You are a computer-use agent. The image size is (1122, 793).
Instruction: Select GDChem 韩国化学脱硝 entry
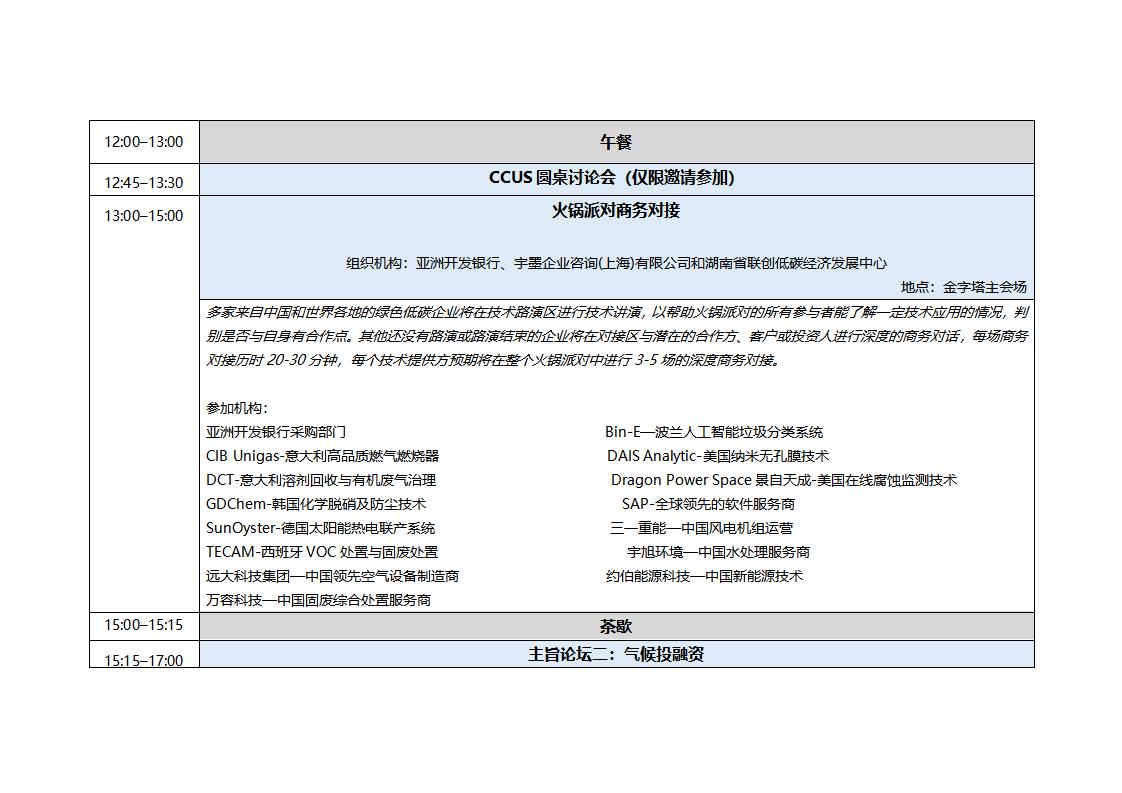pyautogui.click(x=316, y=504)
